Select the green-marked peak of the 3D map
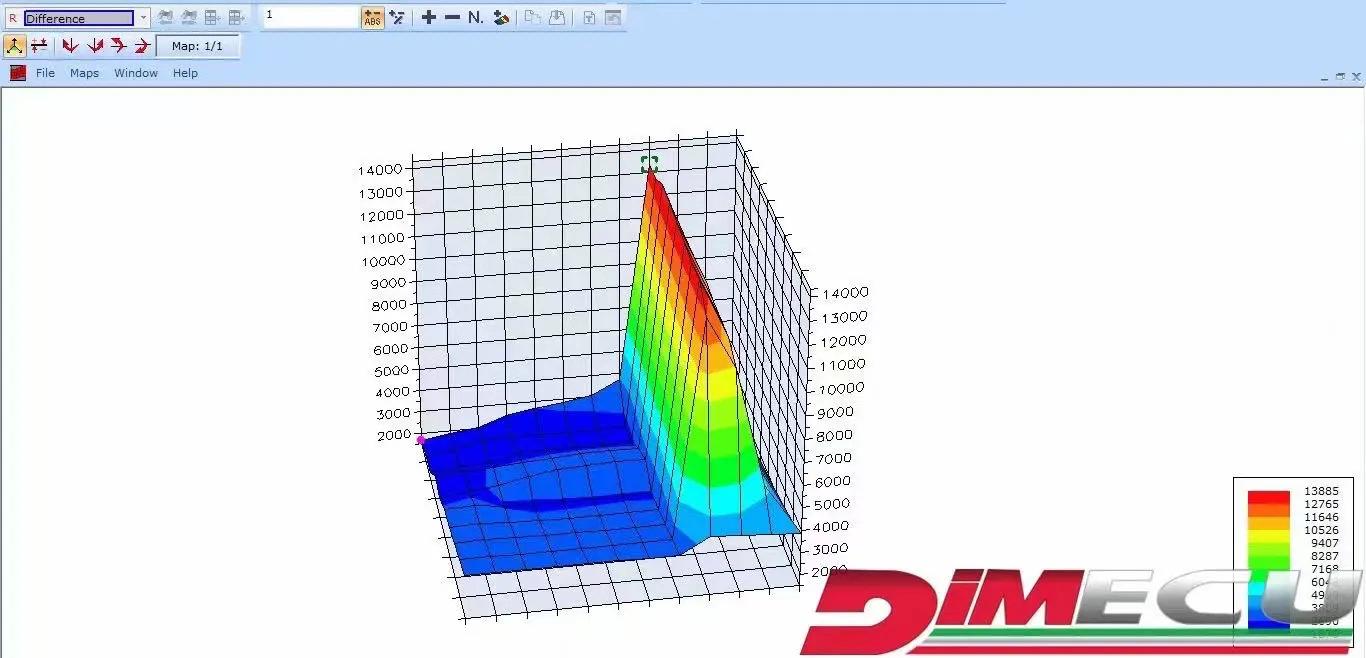This screenshot has height=658, width=1366. (650, 164)
